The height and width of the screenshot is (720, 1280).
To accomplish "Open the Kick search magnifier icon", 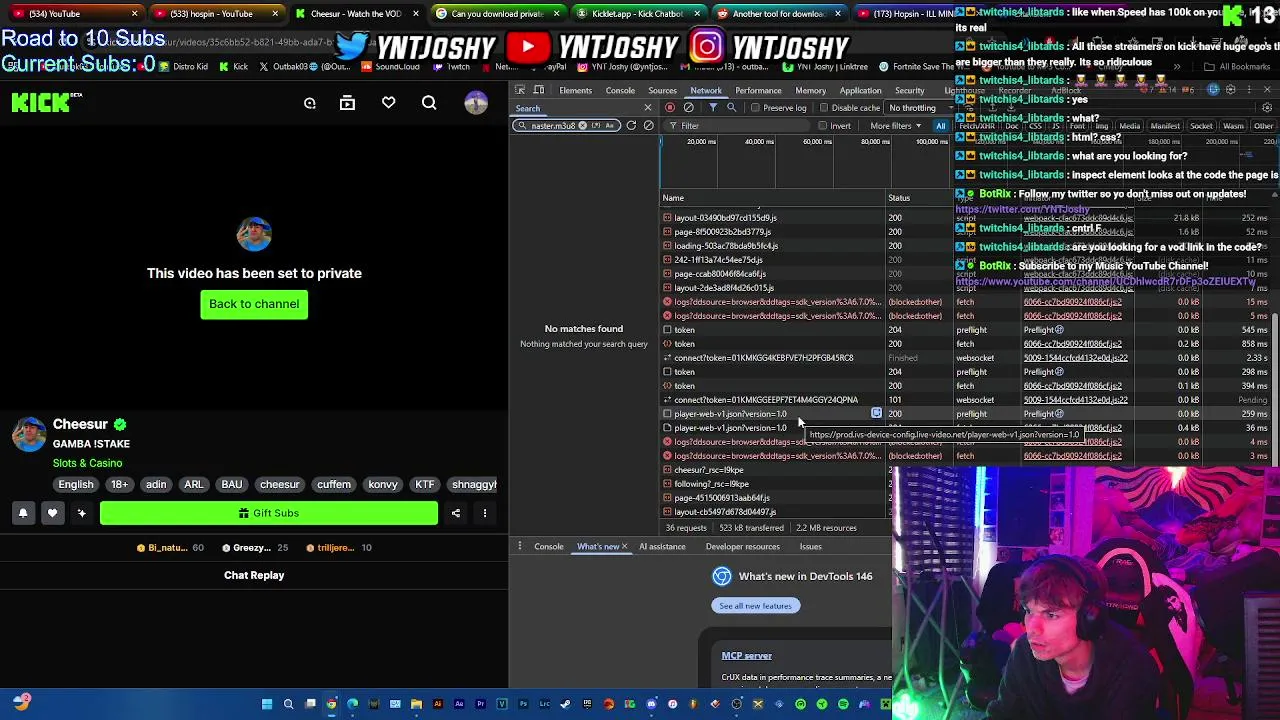I will (429, 103).
